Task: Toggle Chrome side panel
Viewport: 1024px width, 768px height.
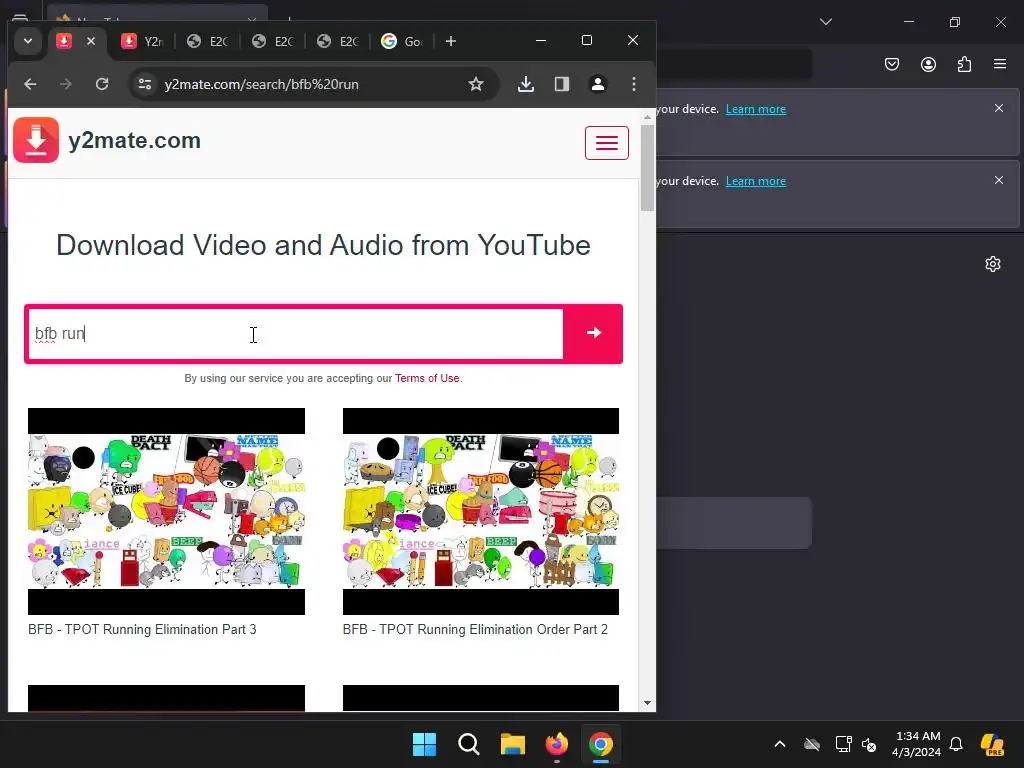Action: pos(562,84)
